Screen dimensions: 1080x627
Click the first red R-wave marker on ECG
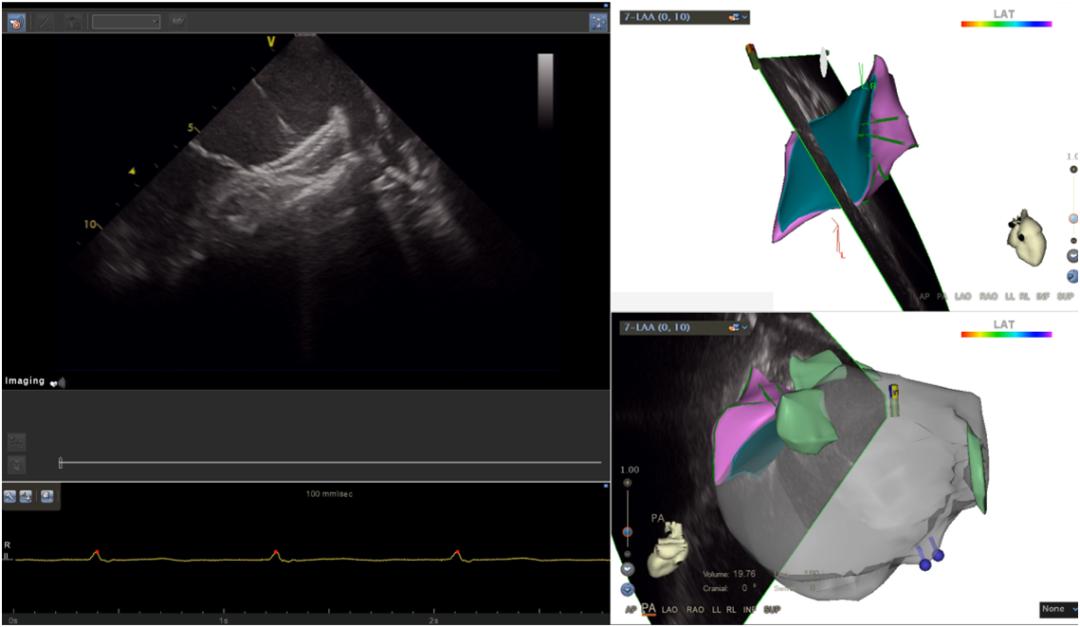96,552
